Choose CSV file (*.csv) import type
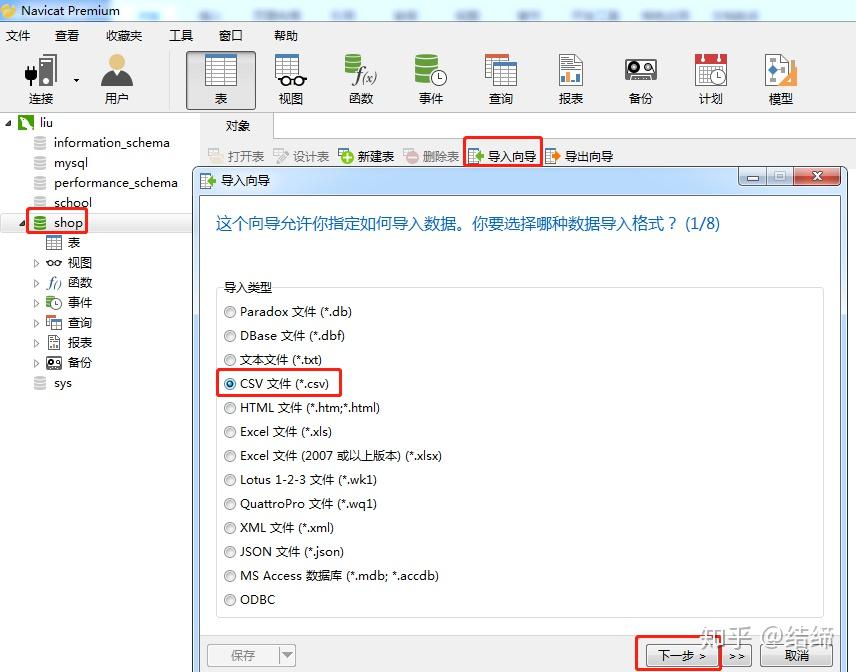This screenshot has height=672, width=856. tap(230, 384)
